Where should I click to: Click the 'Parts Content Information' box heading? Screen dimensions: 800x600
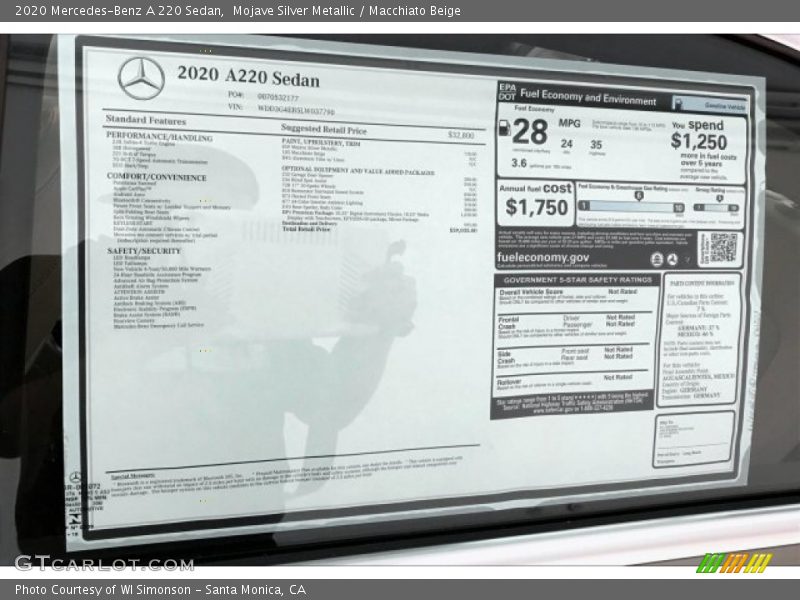click(702, 283)
